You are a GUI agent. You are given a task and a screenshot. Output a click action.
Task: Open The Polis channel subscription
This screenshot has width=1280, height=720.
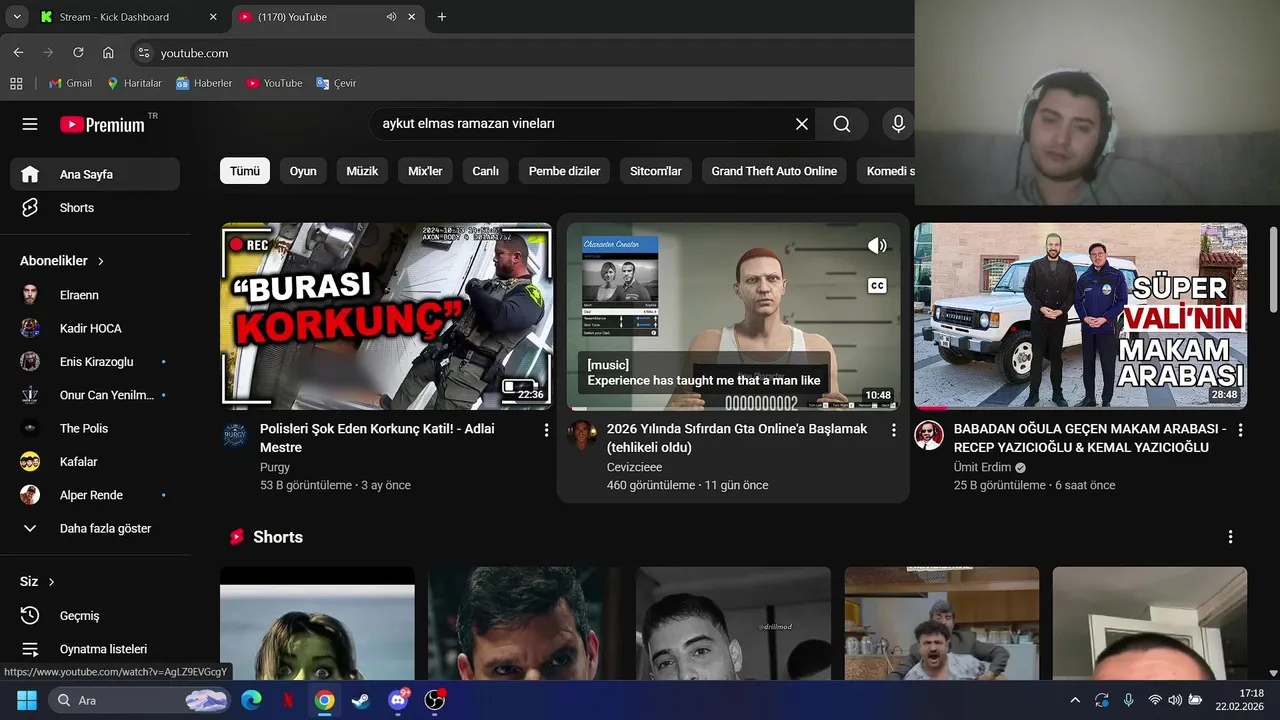pyautogui.click(x=95, y=428)
